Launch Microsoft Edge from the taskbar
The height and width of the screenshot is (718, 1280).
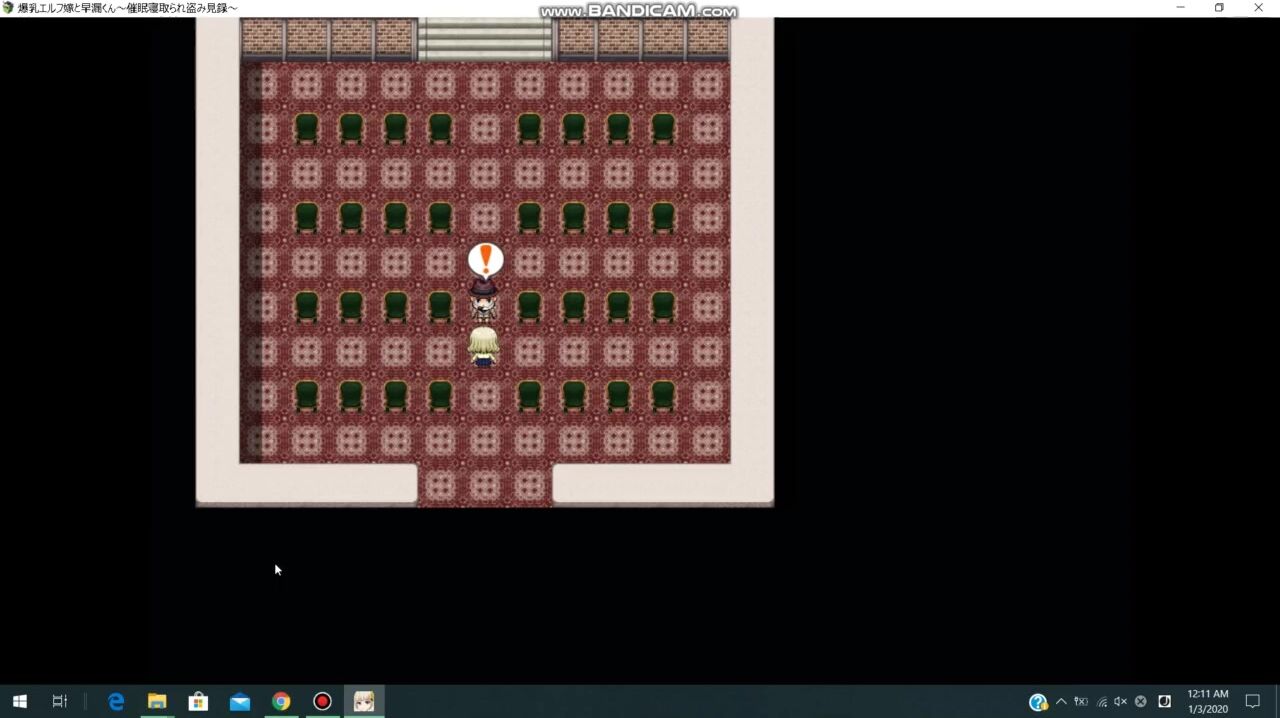click(x=116, y=701)
